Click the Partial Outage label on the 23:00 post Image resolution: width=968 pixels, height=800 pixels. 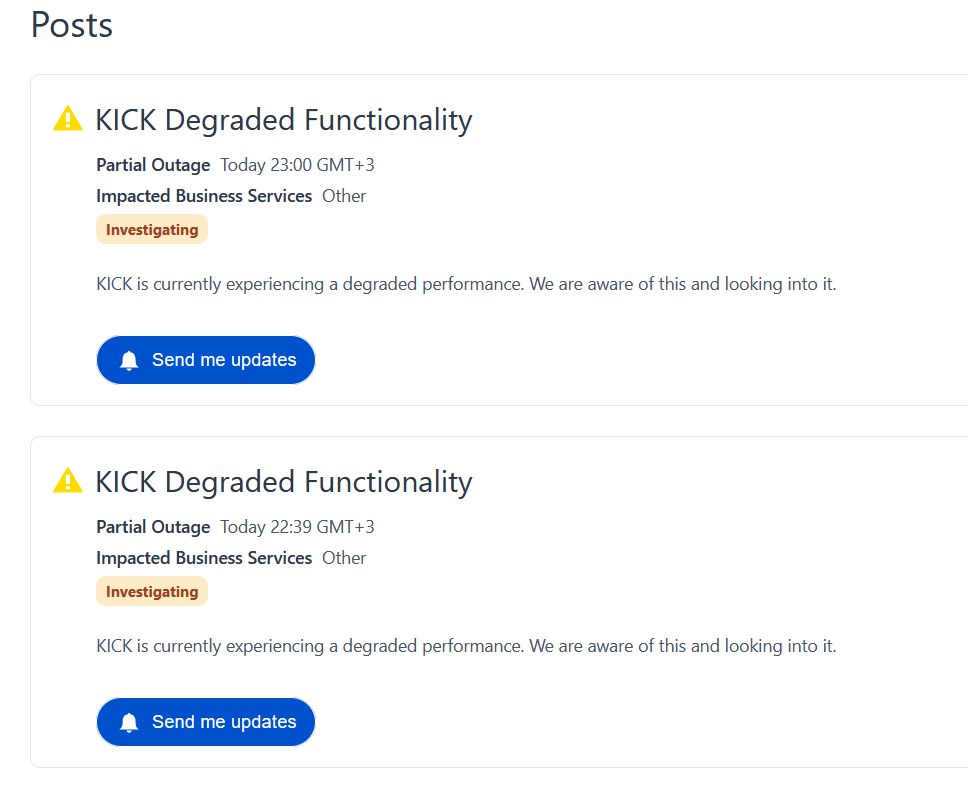(x=153, y=165)
